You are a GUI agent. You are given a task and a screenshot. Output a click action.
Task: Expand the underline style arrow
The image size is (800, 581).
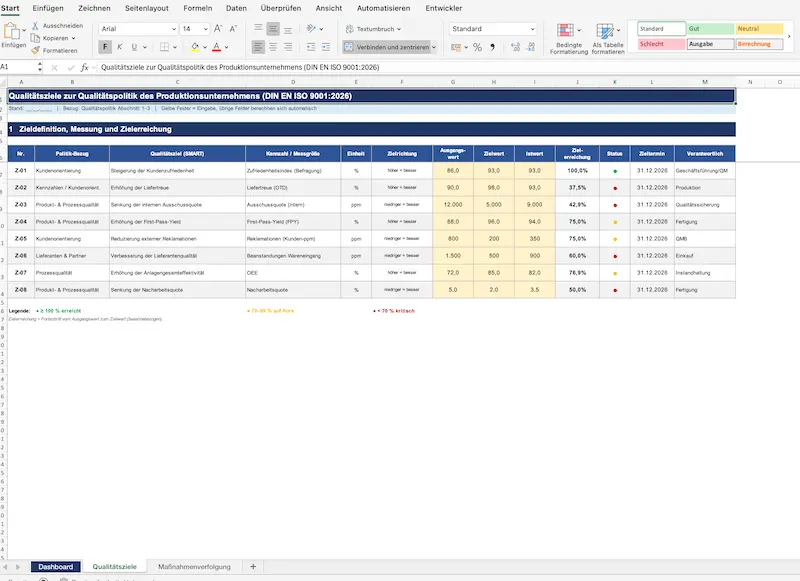145,47
